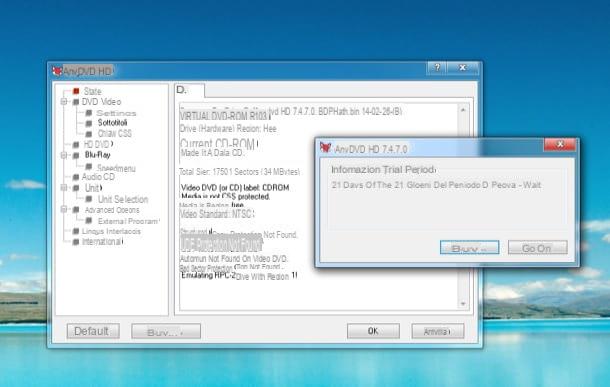Click the Default button

pos(93,331)
